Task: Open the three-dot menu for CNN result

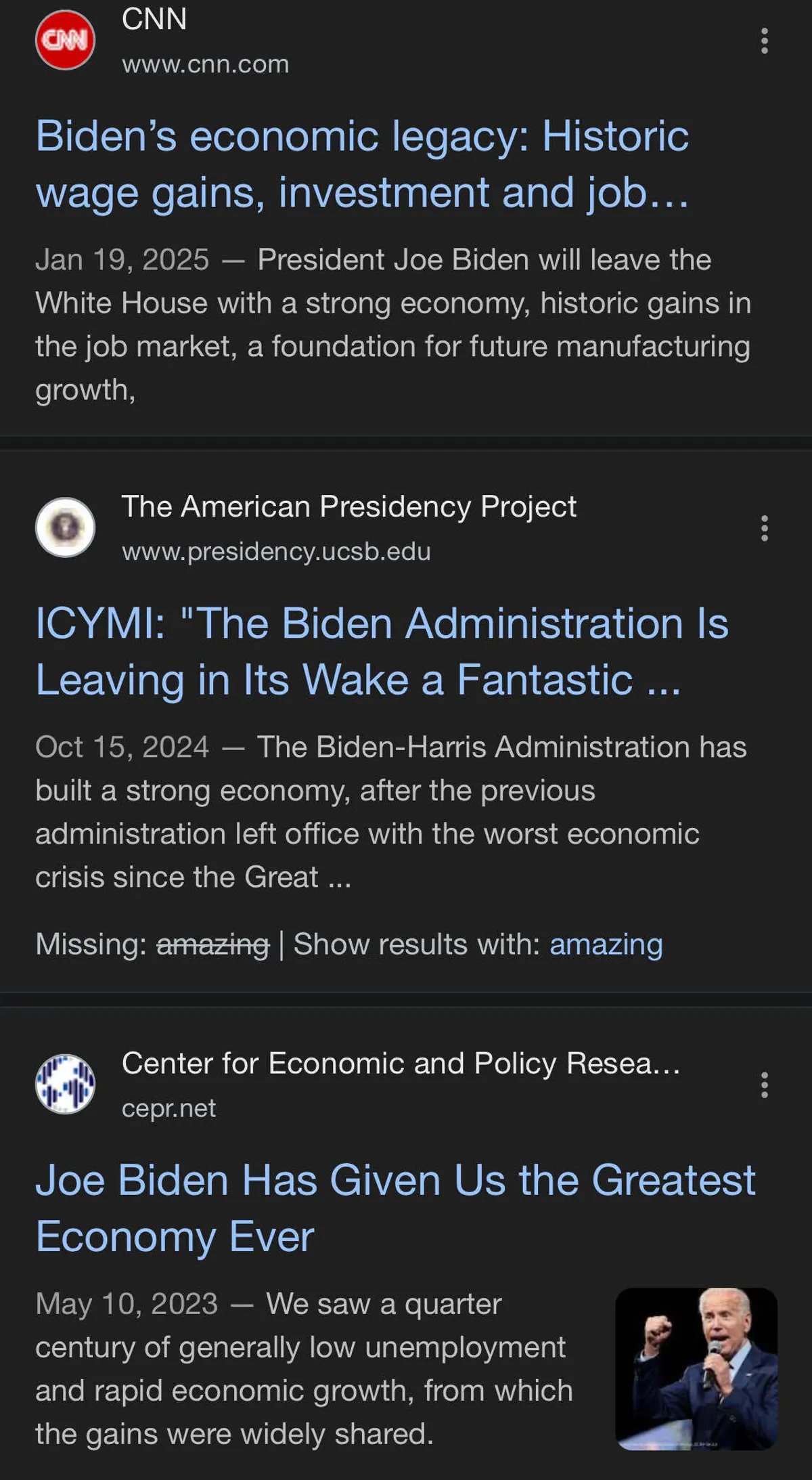Action: (764, 41)
